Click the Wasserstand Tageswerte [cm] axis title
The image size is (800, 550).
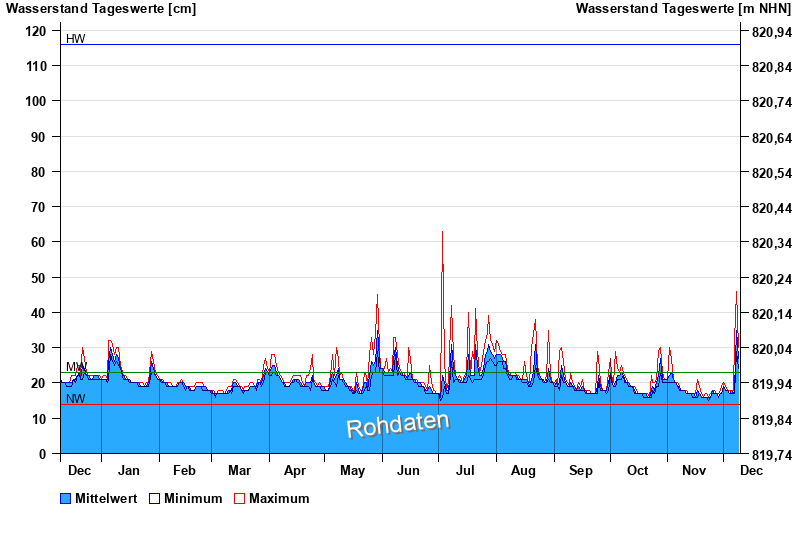[x=101, y=9]
